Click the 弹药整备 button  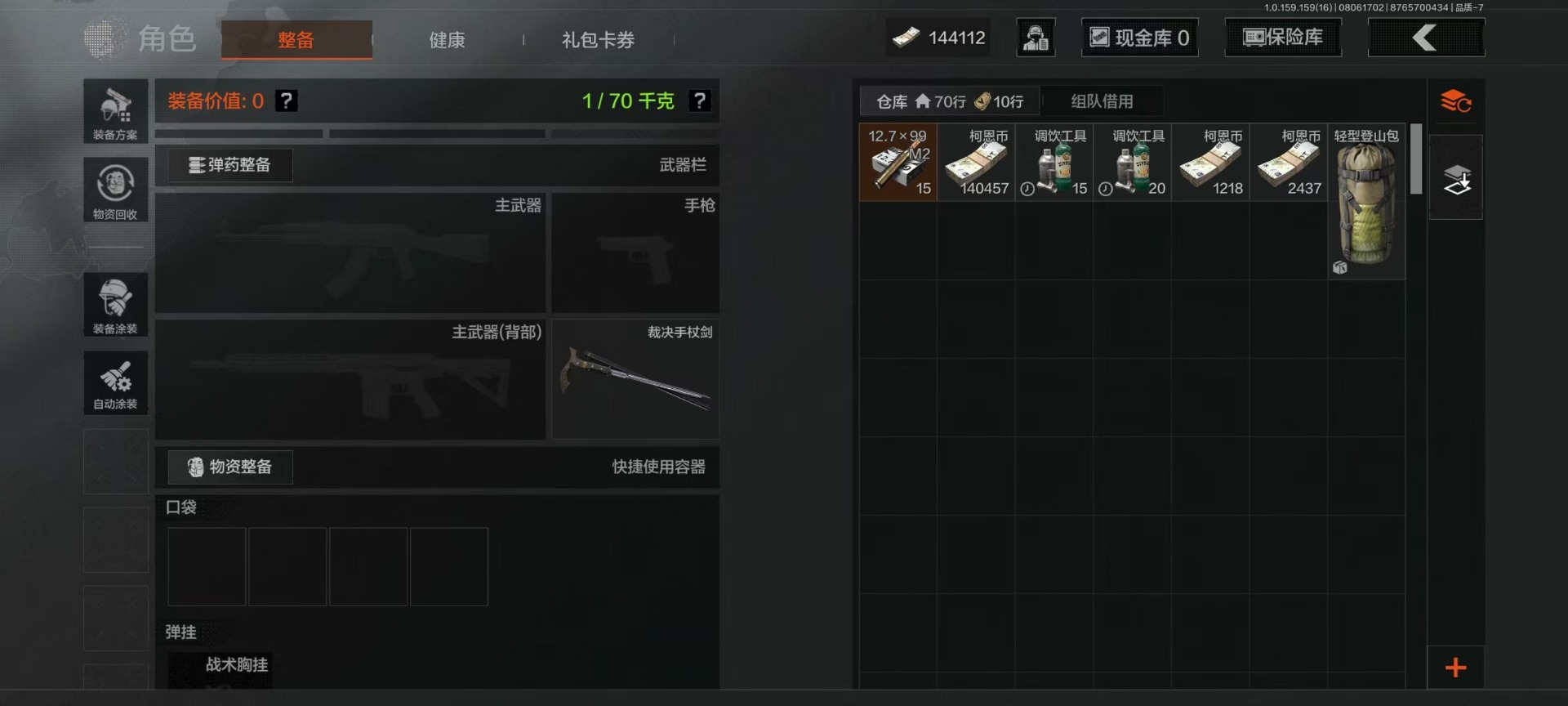pyautogui.click(x=230, y=165)
